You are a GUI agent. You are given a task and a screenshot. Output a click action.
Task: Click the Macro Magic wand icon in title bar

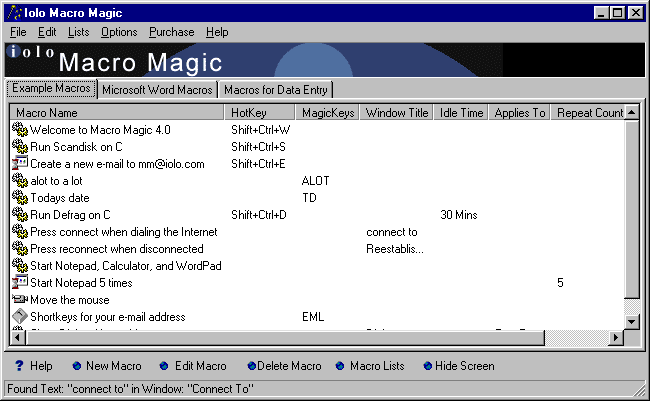pyautogui.click(x=15, y=13)
